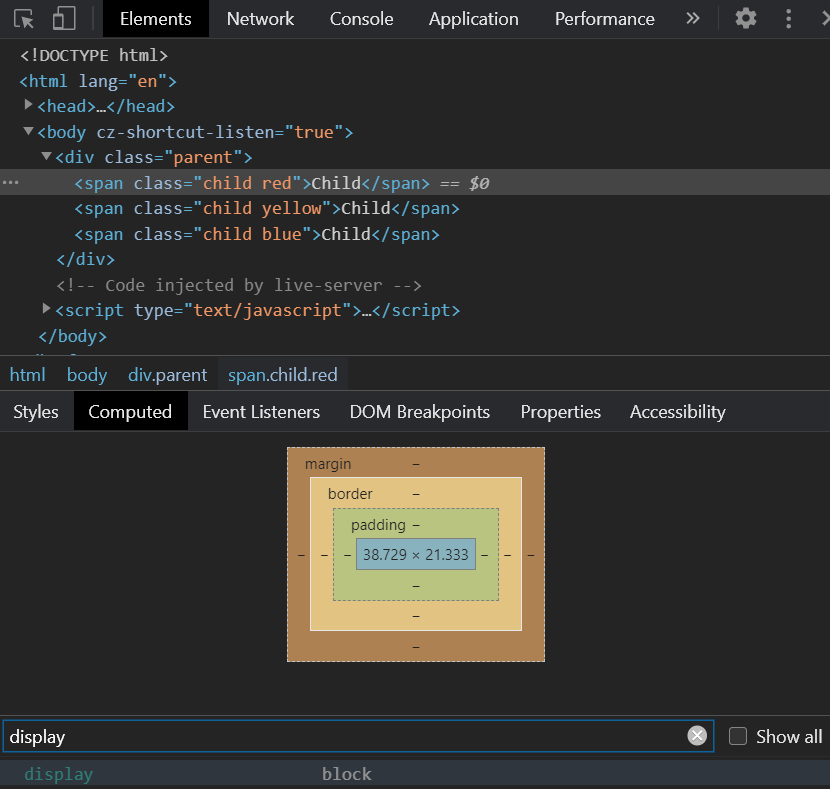This screenshot has height=789, width=830.
Task: Click the margin-bottom dash value
Action: tap(416, 647)
